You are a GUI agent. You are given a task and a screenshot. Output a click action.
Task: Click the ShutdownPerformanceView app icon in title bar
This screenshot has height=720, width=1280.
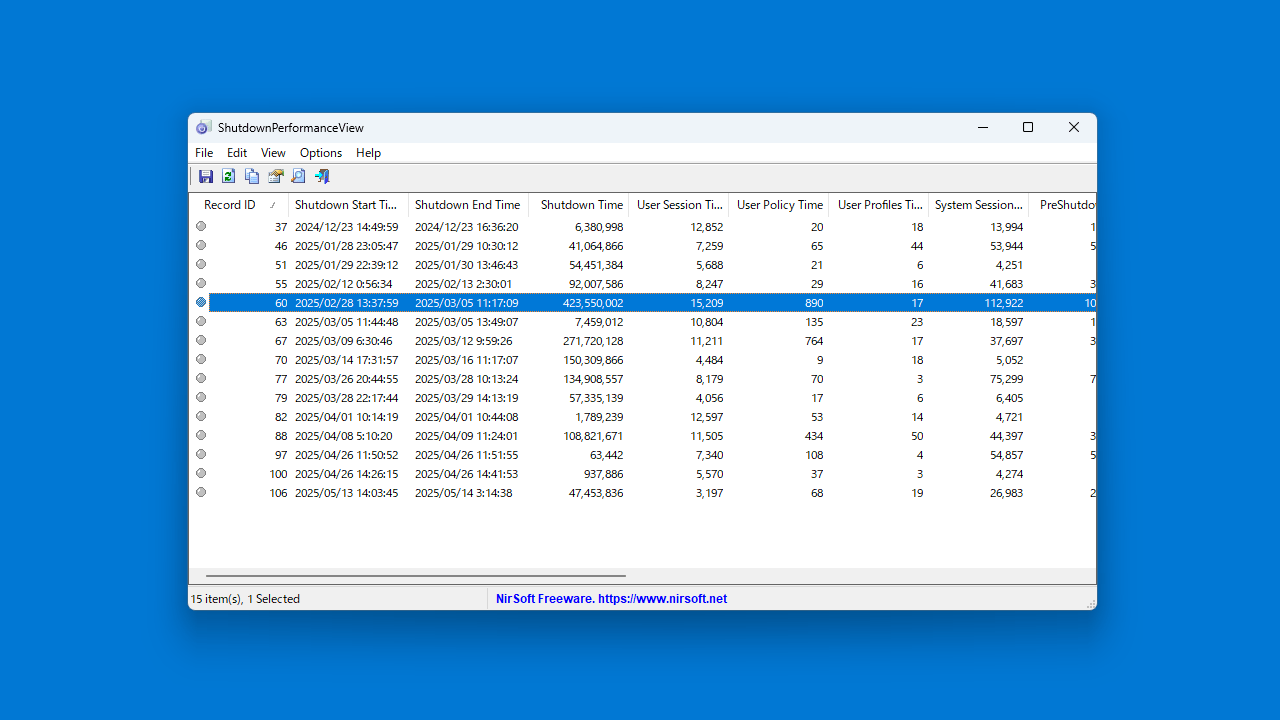(x=204, y=128)
